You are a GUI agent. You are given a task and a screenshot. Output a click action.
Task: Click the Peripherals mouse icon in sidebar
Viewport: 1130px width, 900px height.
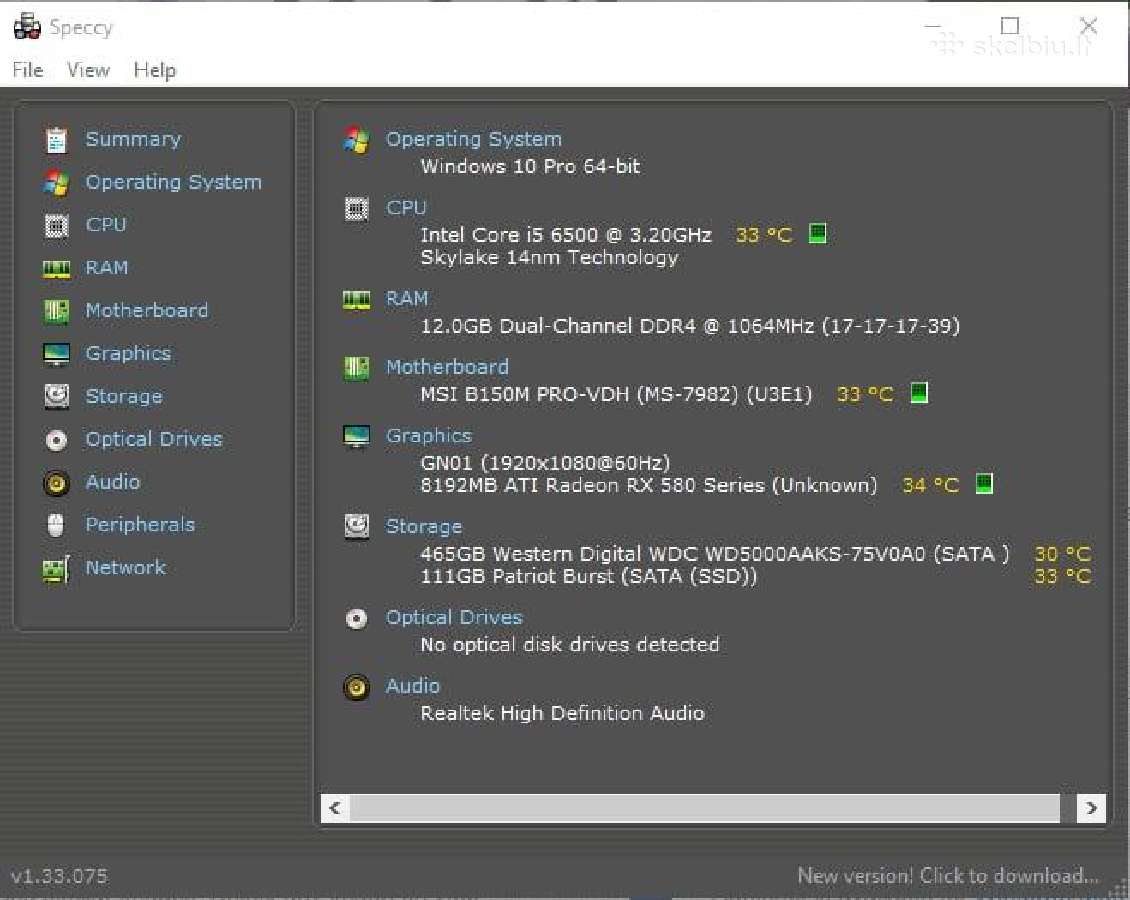(56, 525)
